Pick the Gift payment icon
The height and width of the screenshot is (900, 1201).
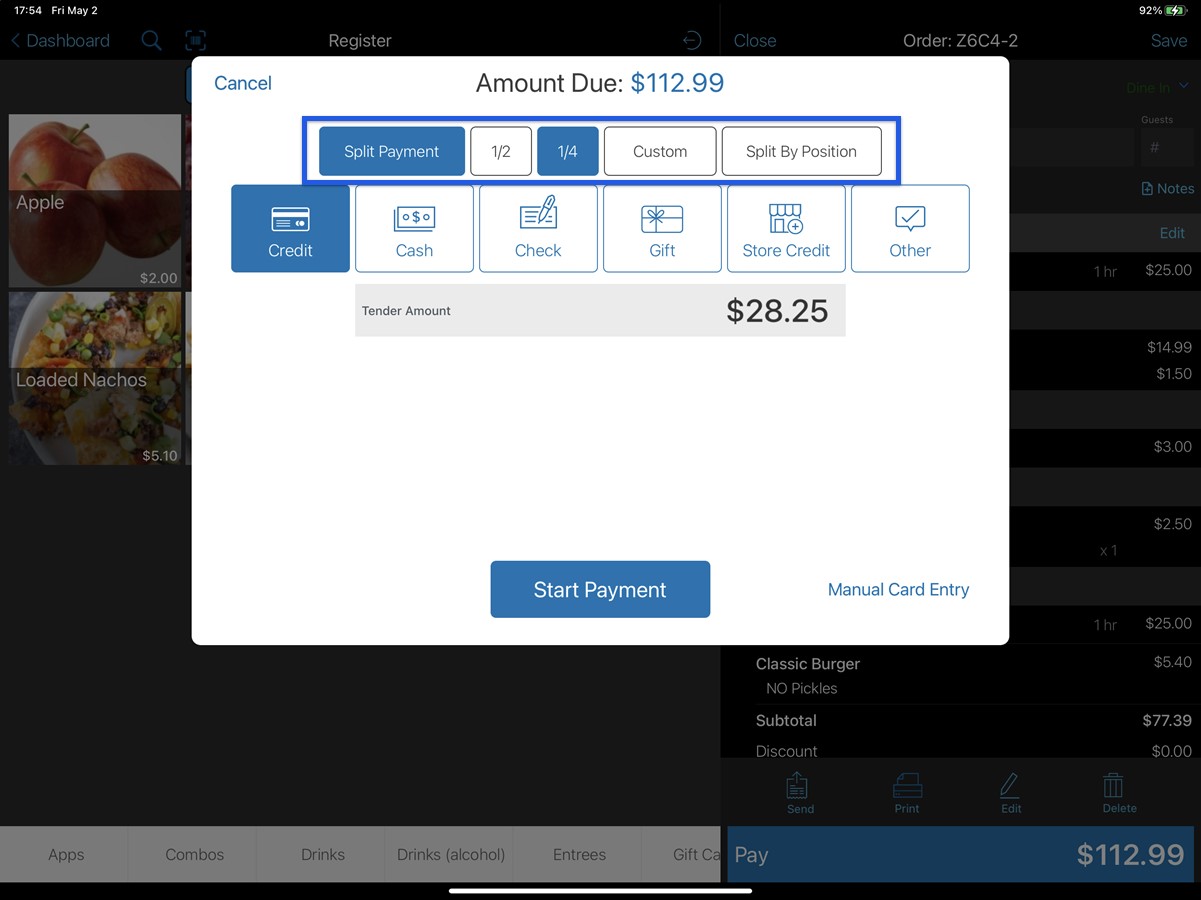(x=662, y=228)
